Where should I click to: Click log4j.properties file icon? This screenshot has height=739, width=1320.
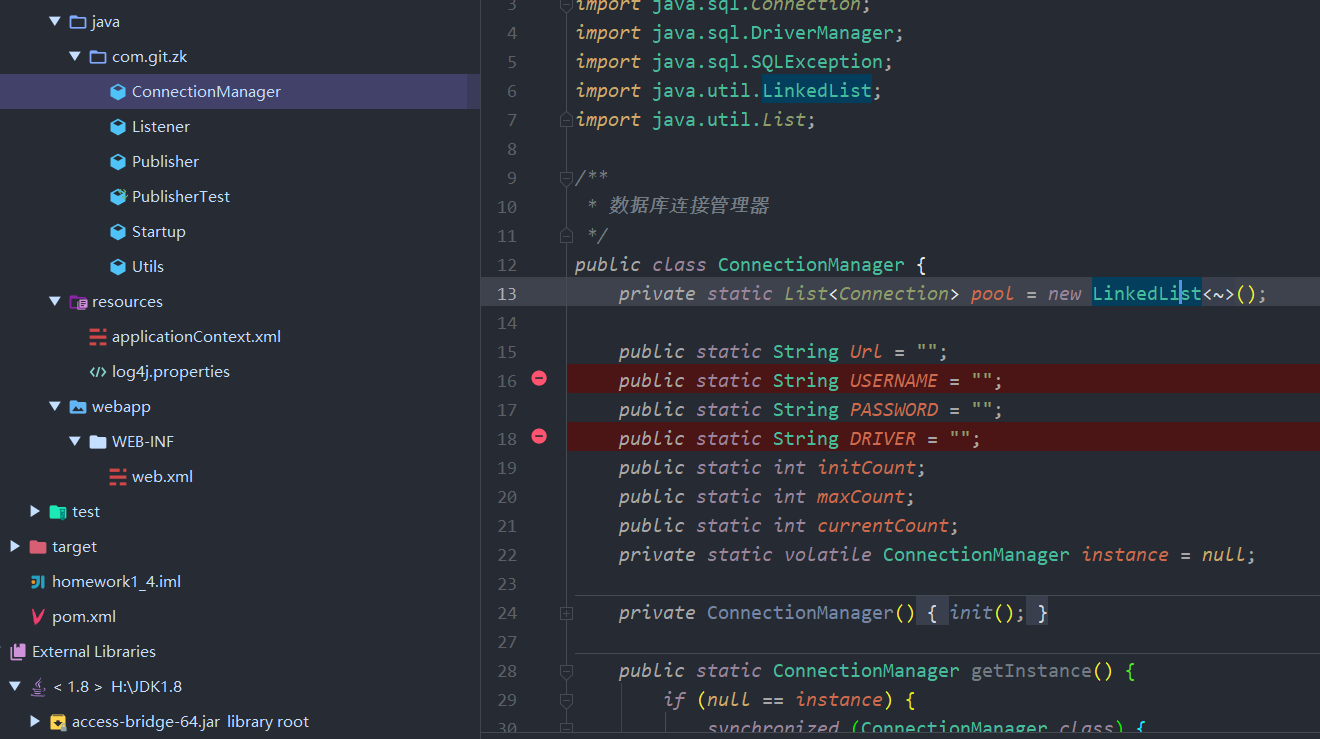98,371
